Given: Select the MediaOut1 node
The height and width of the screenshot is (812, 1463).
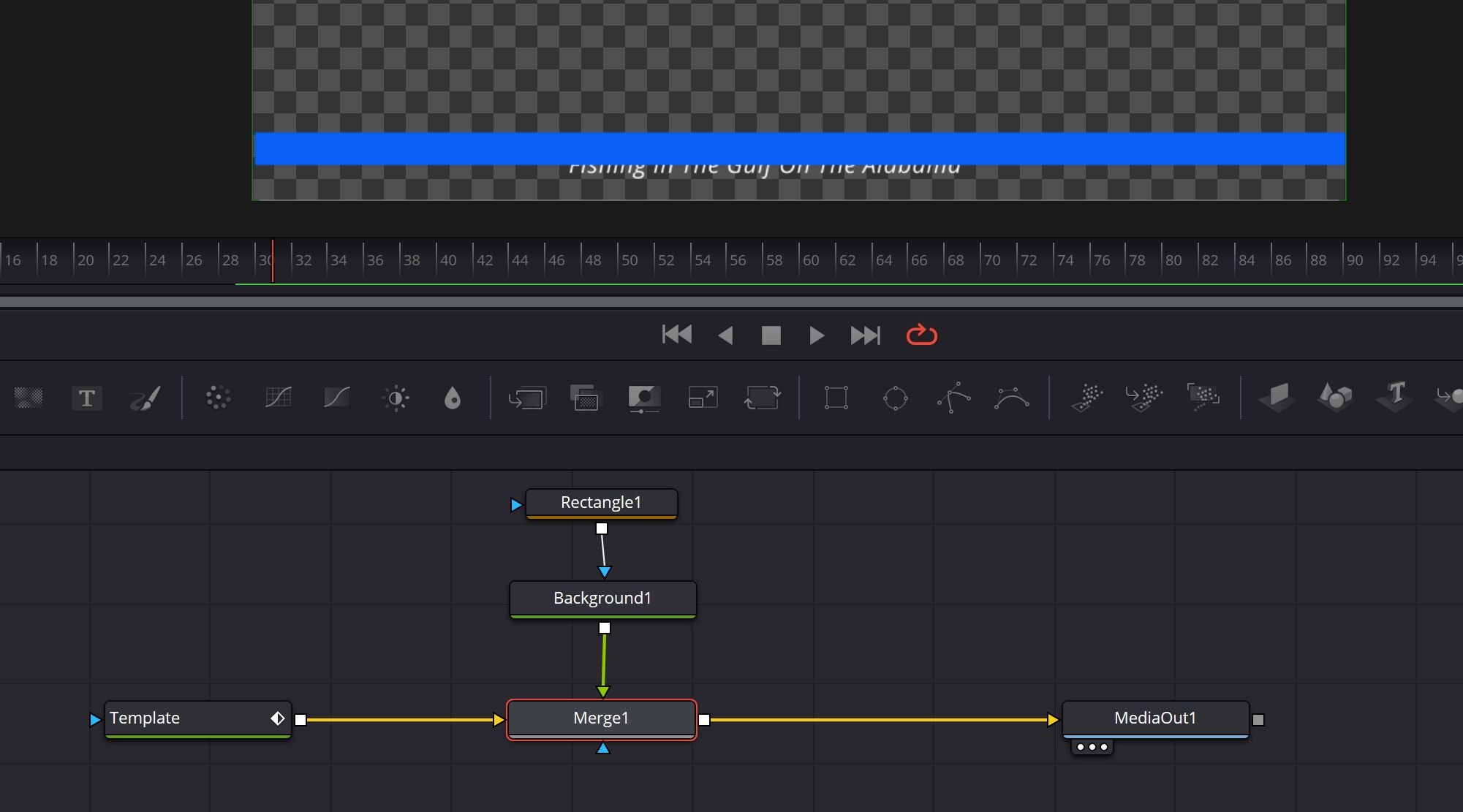Looking at the screenshot, I should click(1155, 718).
